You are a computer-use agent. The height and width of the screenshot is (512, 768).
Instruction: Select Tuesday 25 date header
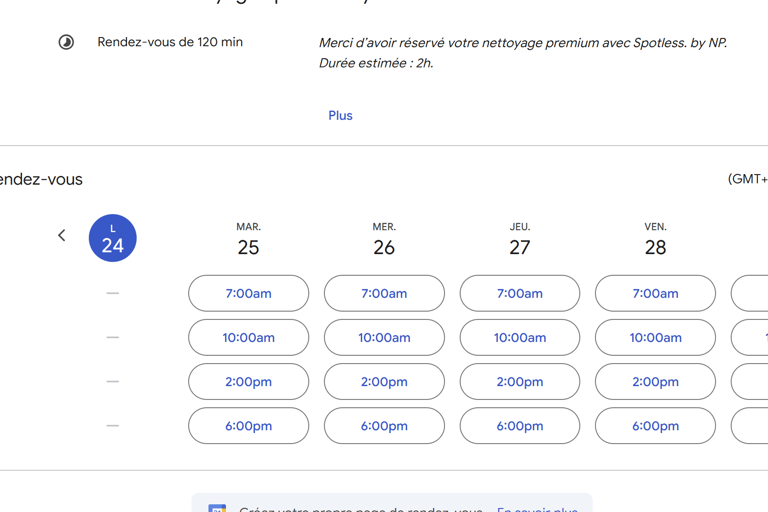(248, 240)
